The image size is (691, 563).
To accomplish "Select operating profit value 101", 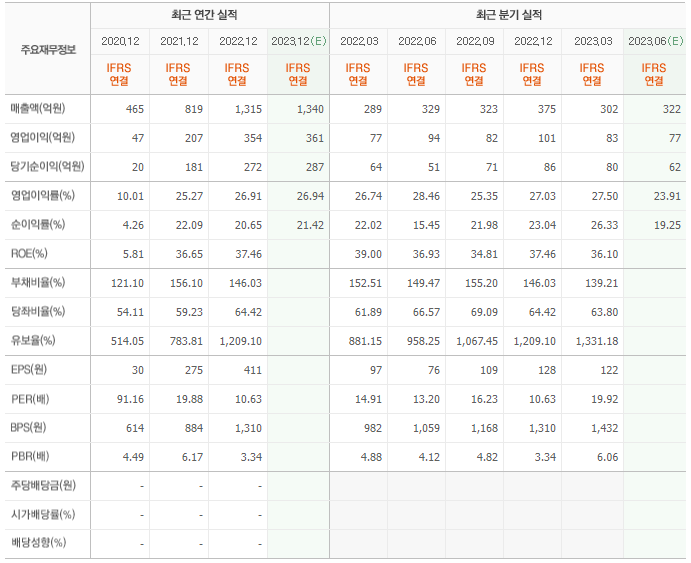I will [x=547, y=138].
